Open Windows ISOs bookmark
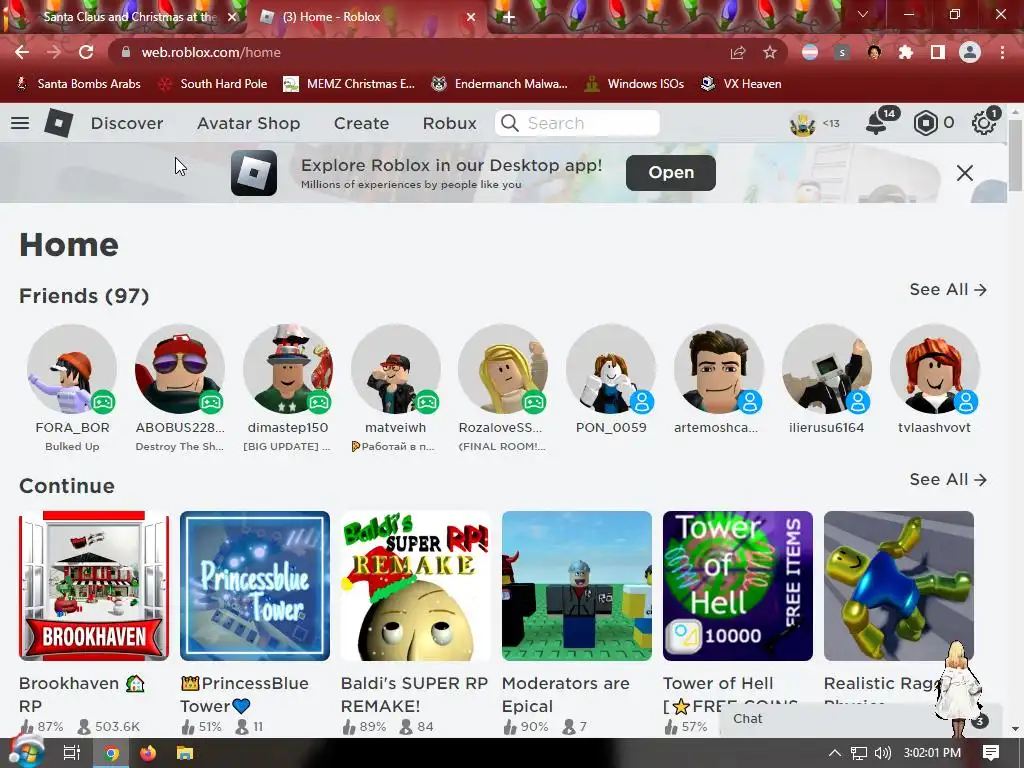Screen dimensions: 1024x768 pos(635,84)
